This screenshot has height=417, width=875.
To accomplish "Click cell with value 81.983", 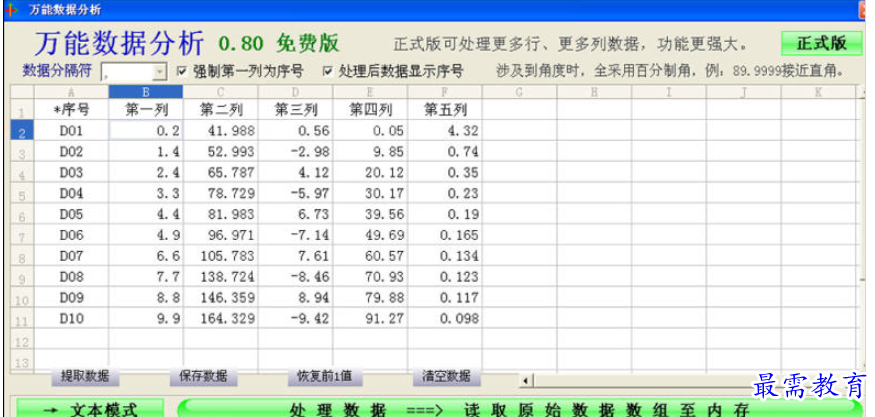I will coord(220,214).
